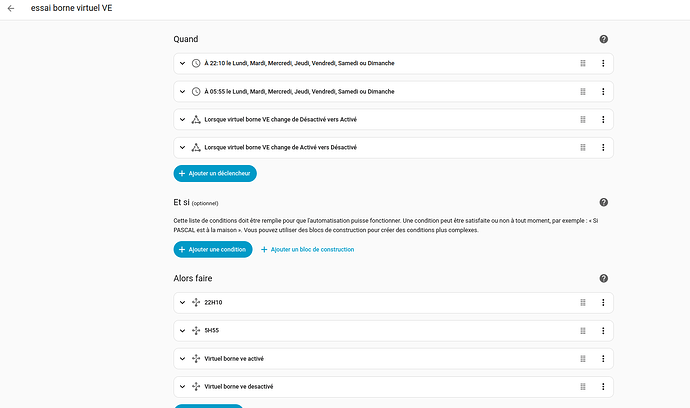Go back using the arrow icon
The width and height of the screenshot is (690, 408).
tap(11, 8)
